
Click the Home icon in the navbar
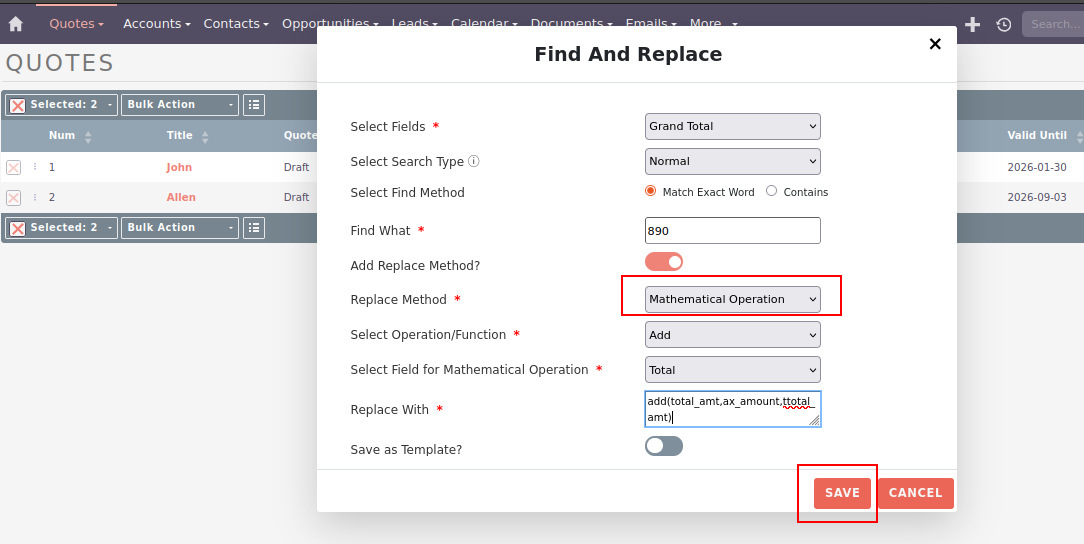click(x=16, y=24)
